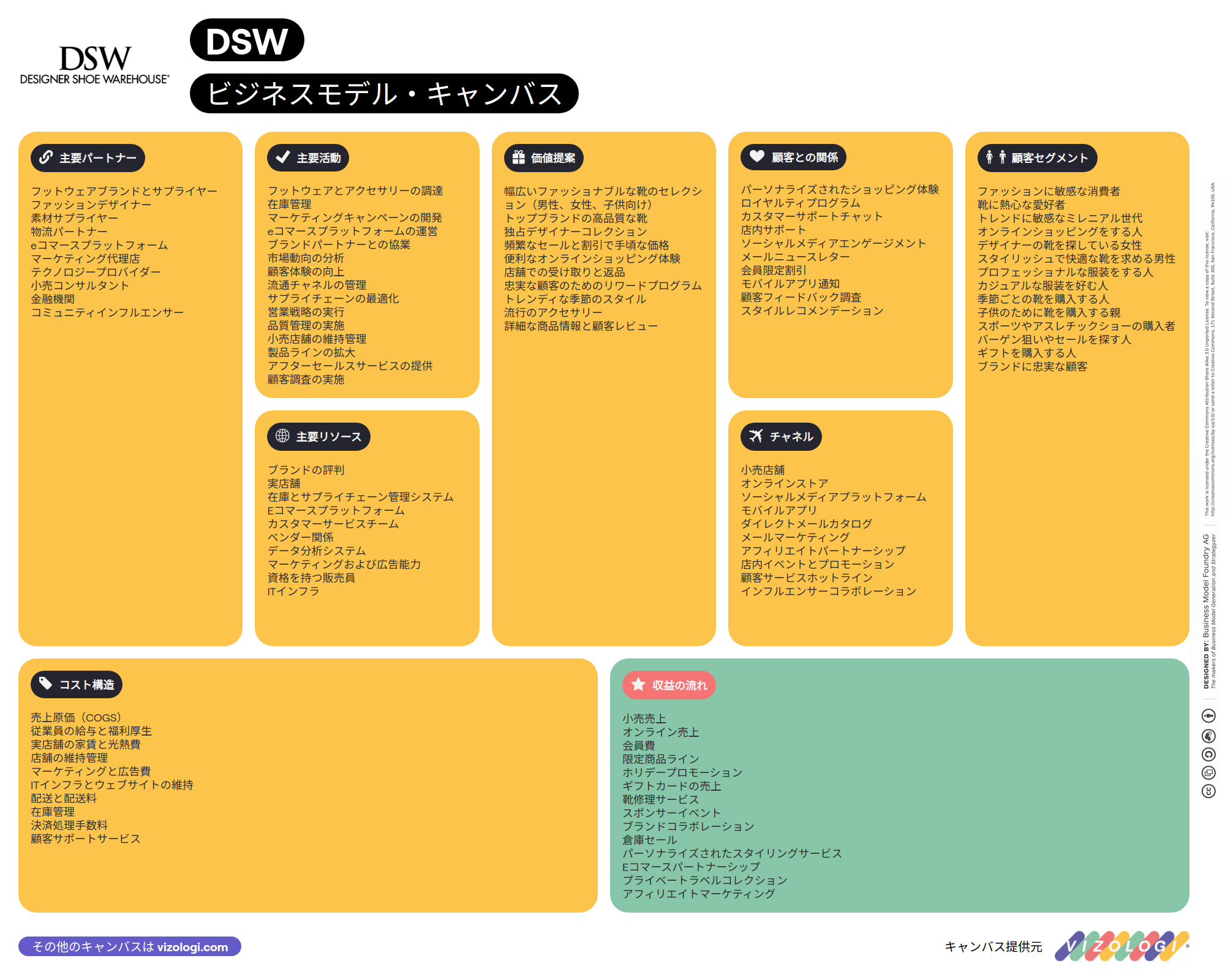Click the checkmark icon in 主要活動 header
The height and width of the screenshot is (980, 1225).
283,157
